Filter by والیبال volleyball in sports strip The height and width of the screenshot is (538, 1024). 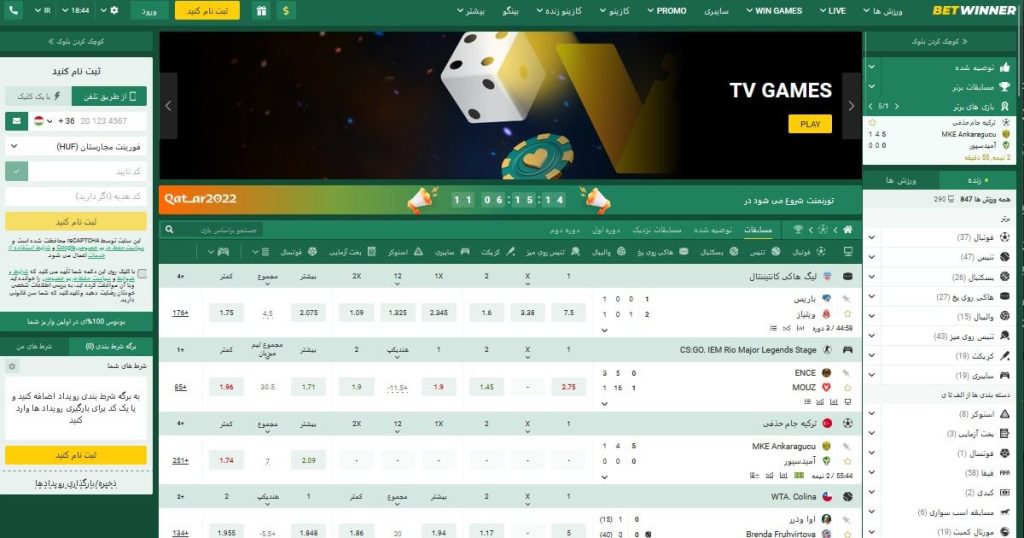pyautogui.click(x=609, y=251)
